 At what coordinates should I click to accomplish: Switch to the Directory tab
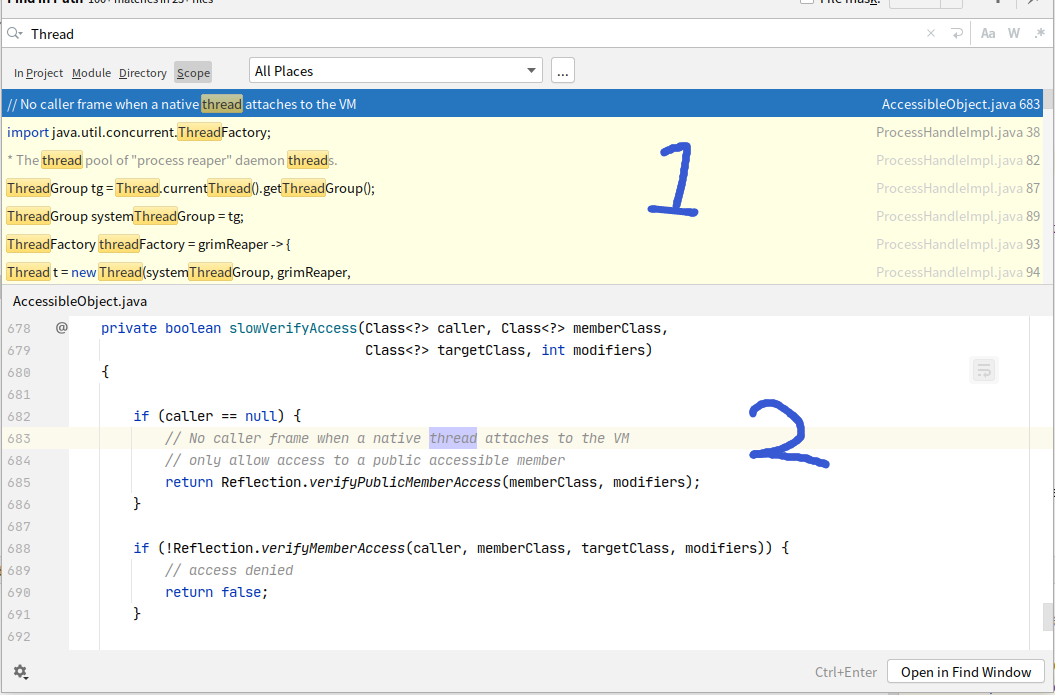[143, 73]
